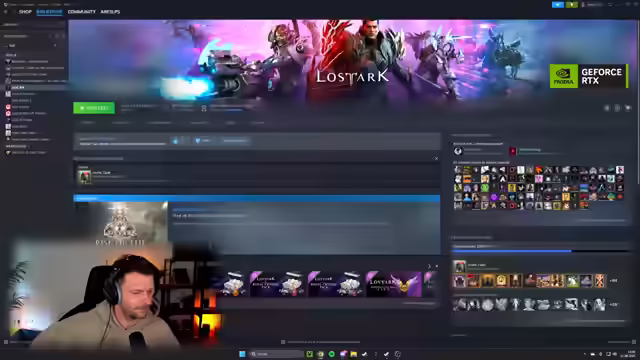Open the last unlocked achievement icon with the red X

click(x=600, y=281)
